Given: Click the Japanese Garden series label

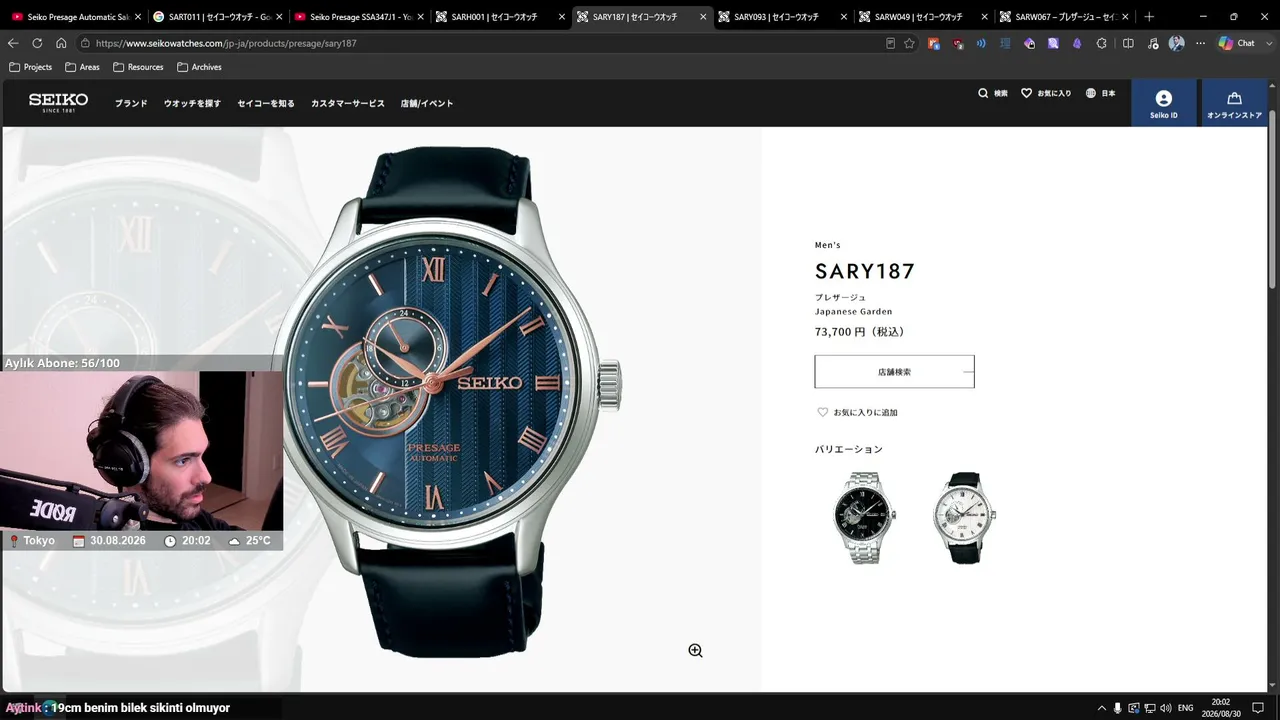Looking at the screenshot, I should point(853,311).
